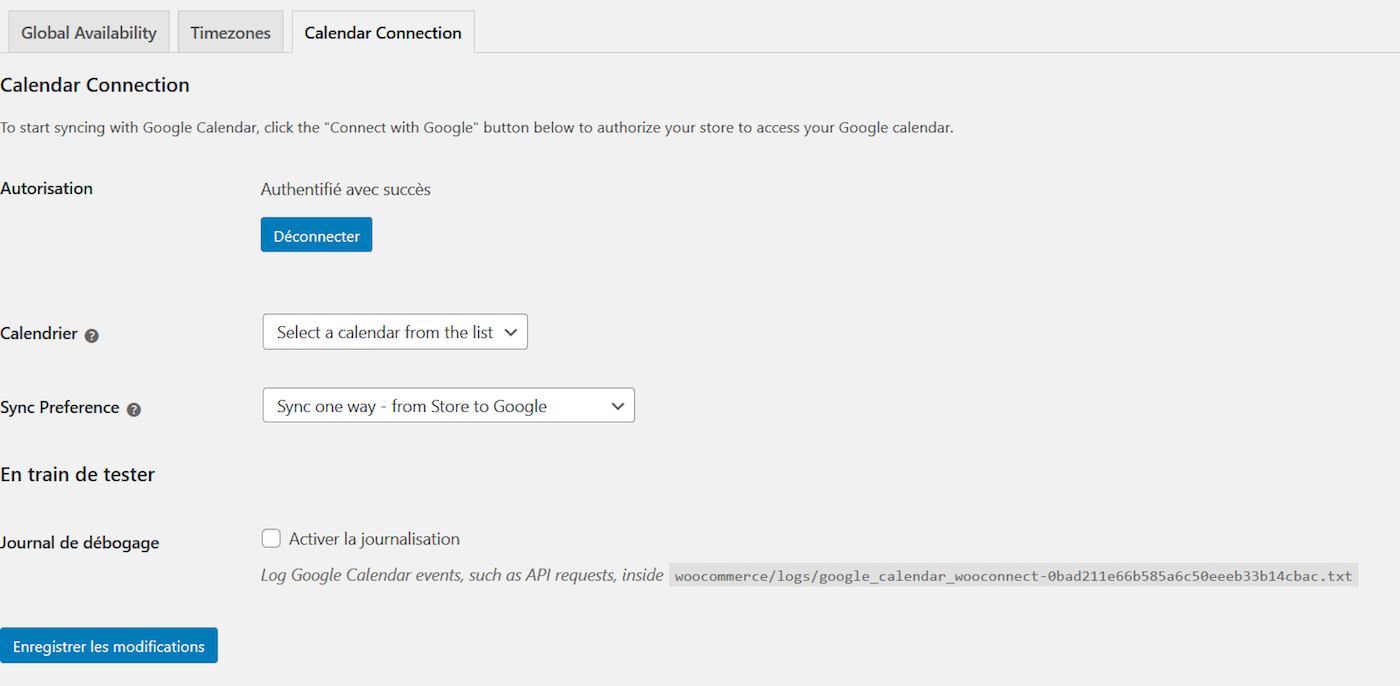Screen dimensions: 1400x686
Task: Click the 'Calendrier' field label
Action: [x=39, y=334]
